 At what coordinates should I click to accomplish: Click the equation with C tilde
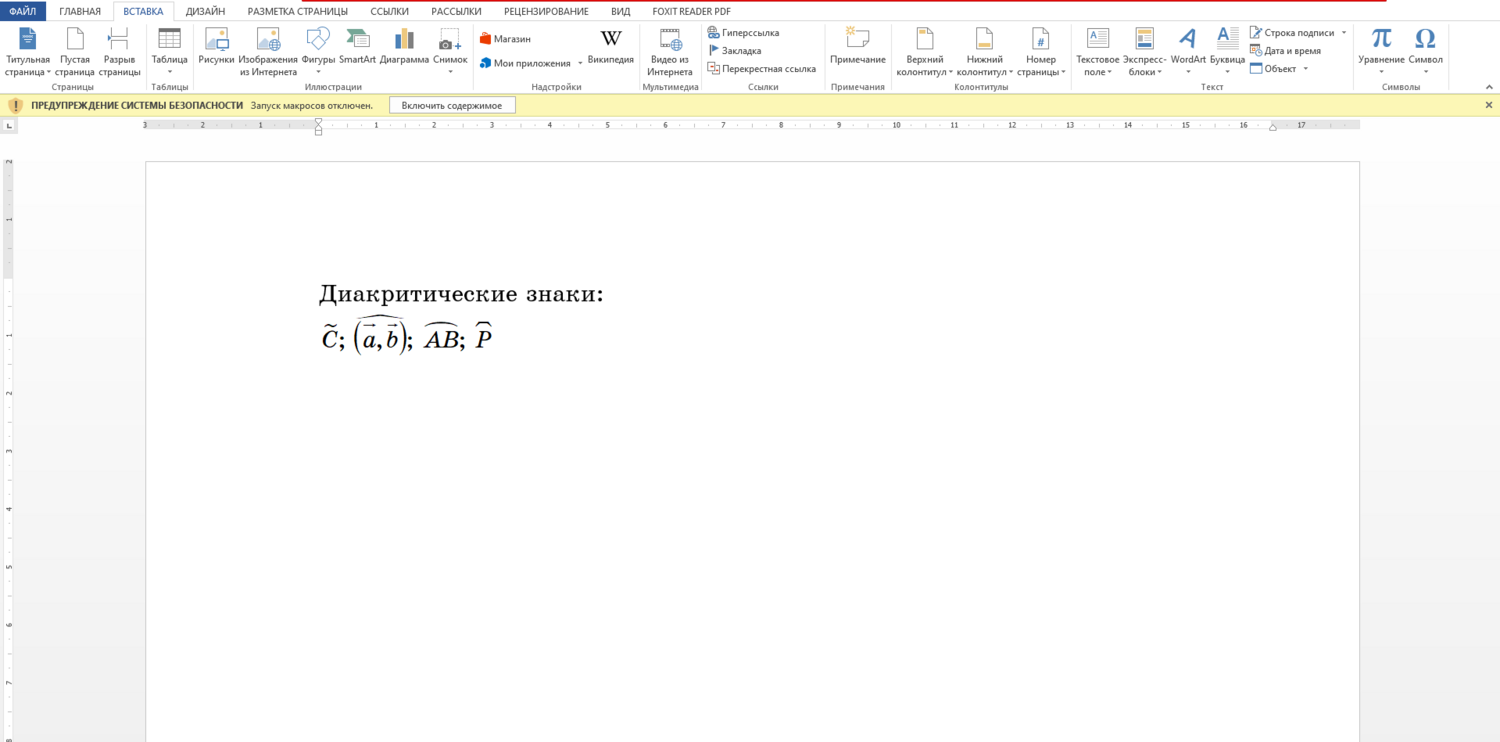(x=330, y=338)
